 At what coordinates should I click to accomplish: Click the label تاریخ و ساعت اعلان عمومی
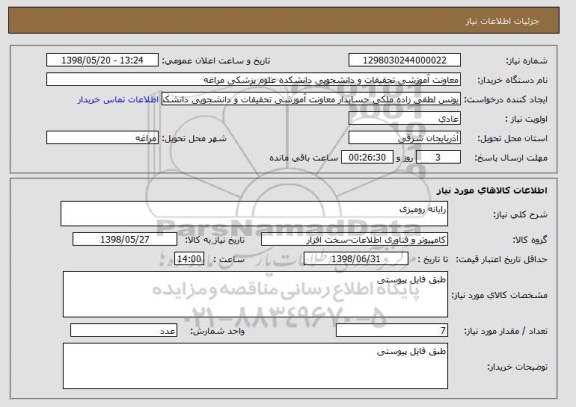coord(216,61)
